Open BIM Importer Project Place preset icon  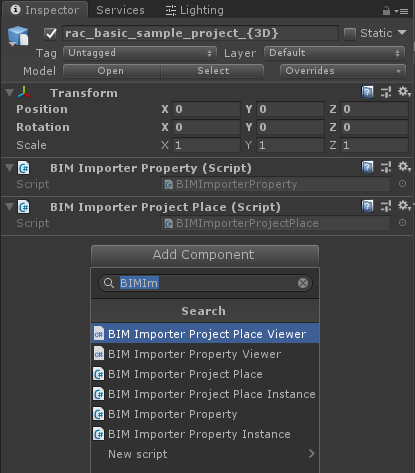386,206
